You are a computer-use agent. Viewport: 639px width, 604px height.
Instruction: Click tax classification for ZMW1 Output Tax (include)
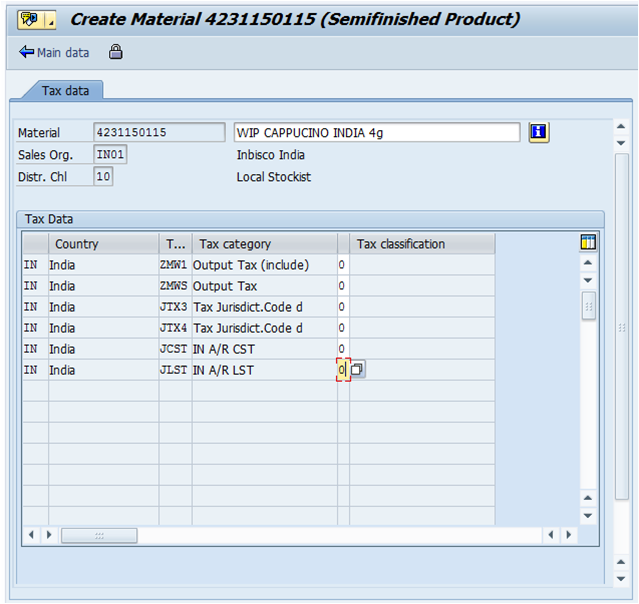(342, 265)
